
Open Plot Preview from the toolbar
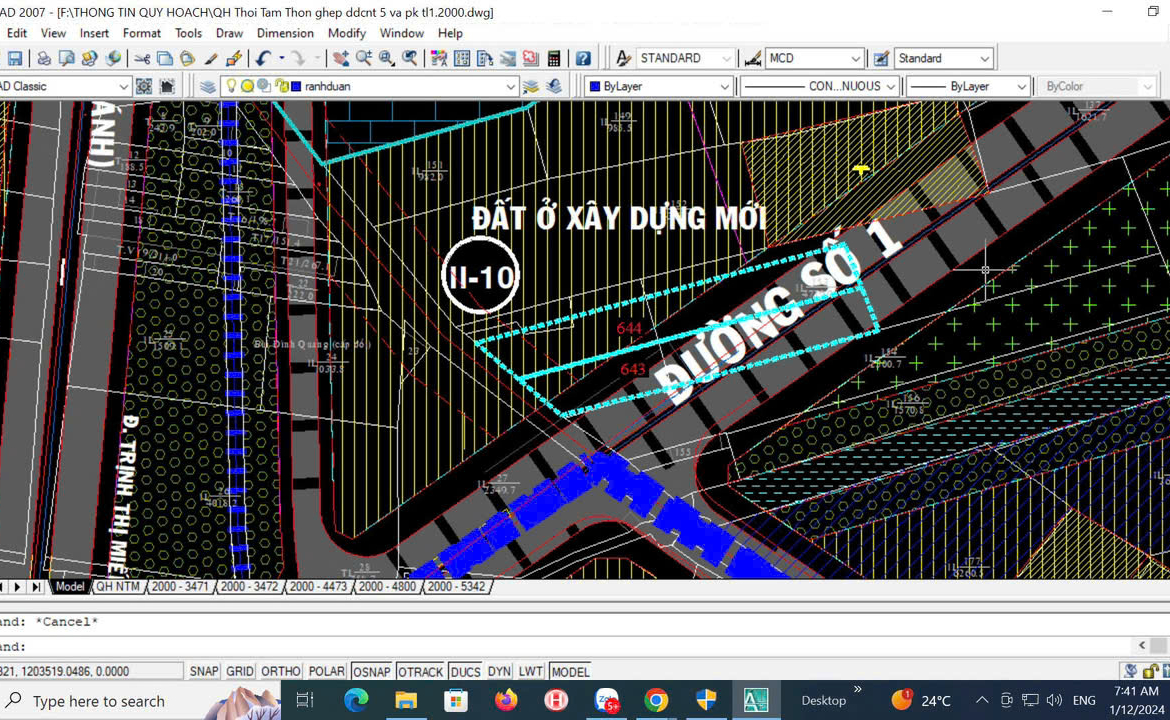(67, 59)
